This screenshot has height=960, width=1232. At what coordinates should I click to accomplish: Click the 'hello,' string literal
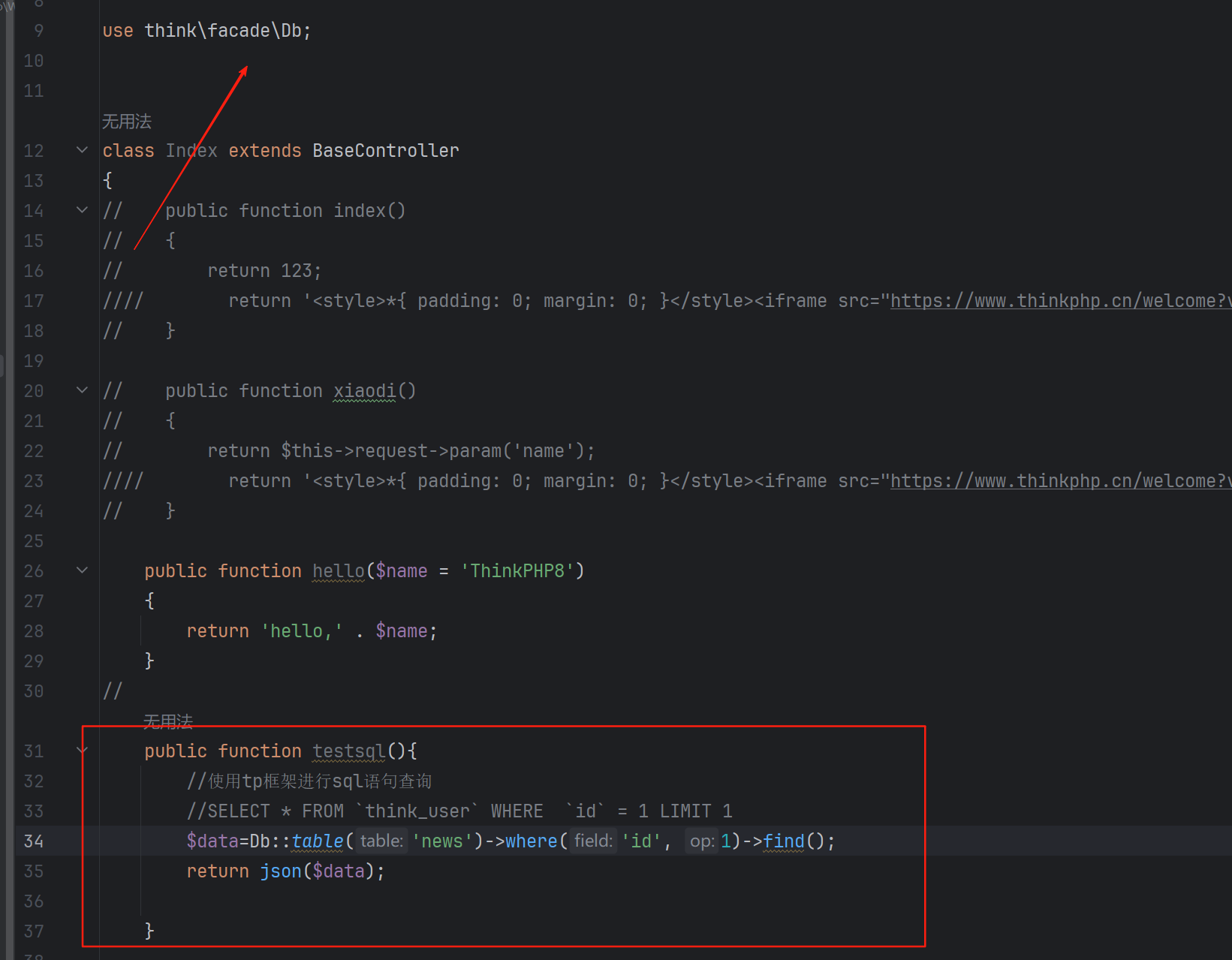click(x=302, y=631)
